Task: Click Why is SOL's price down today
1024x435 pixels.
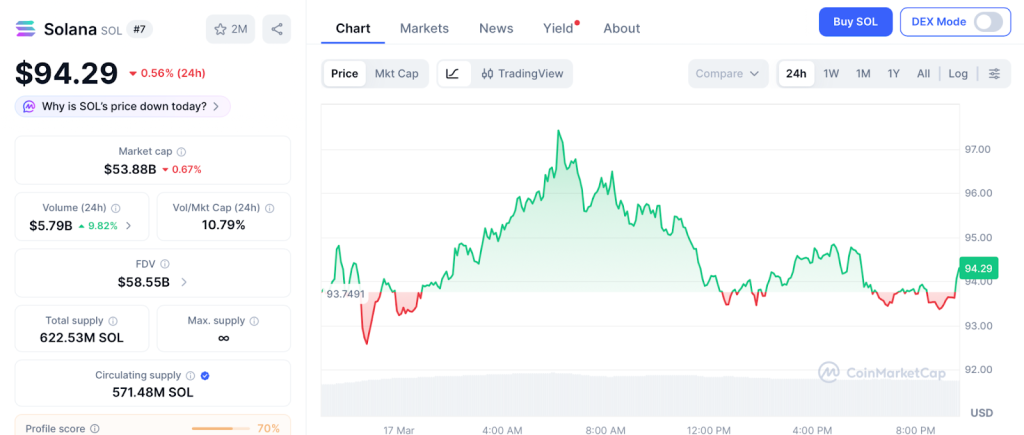Action: point(123,106)
